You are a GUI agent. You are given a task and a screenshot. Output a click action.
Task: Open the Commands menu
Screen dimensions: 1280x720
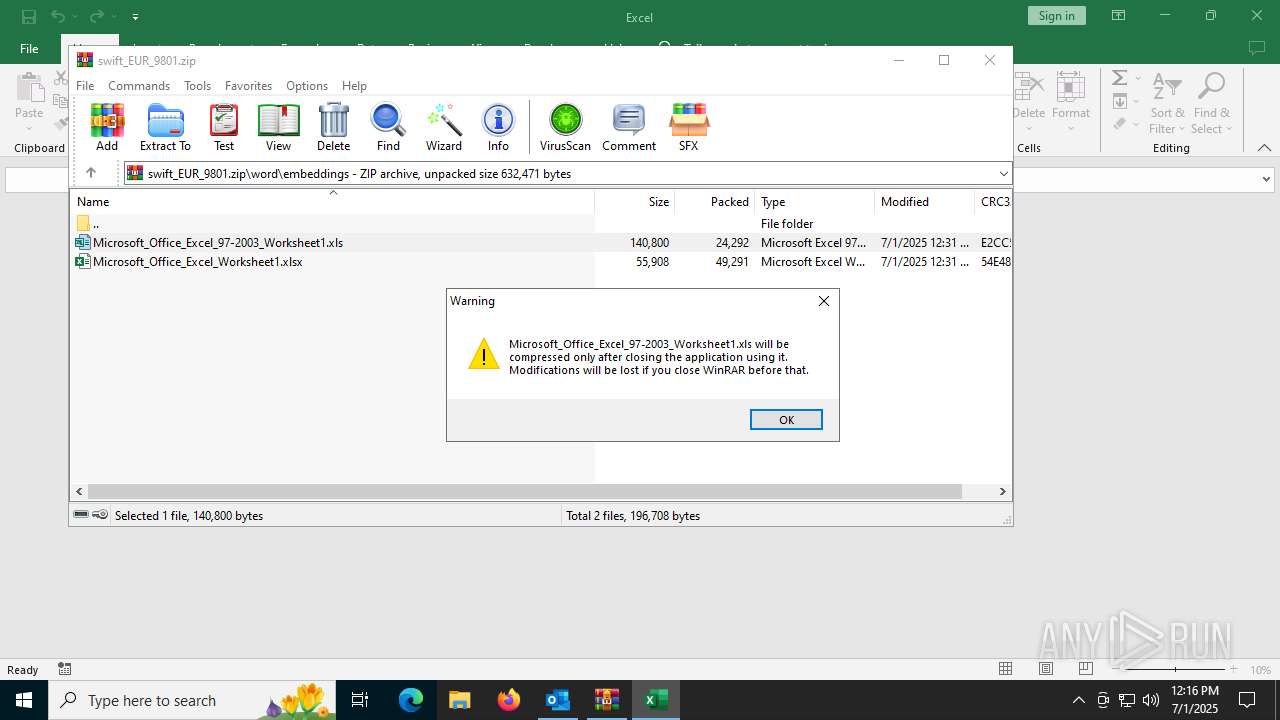139,86
